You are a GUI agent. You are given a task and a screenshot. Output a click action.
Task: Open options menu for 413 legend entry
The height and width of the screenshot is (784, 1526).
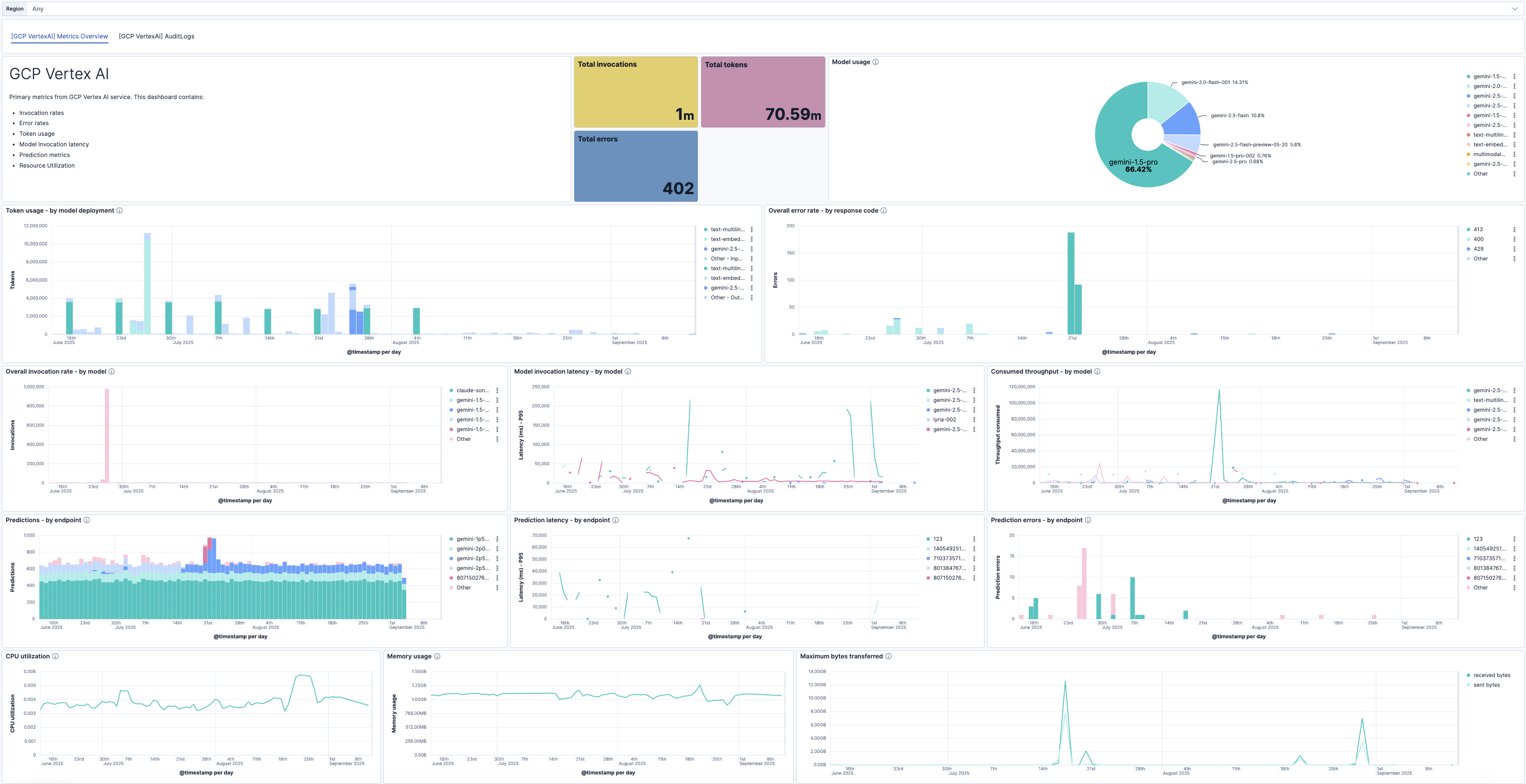point(1514,230)
